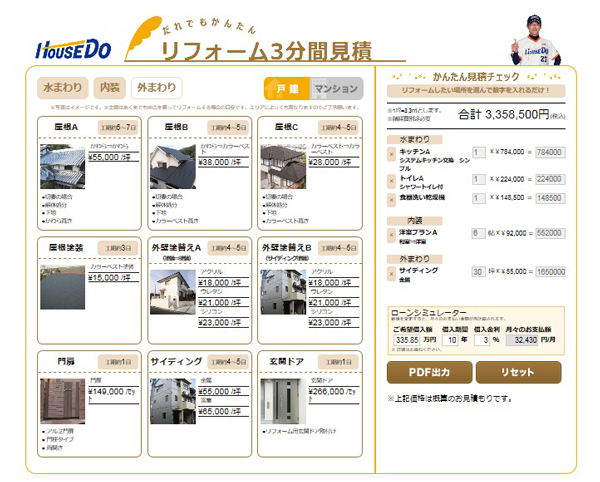Click the サイディング quantity field showing 30
The height and width of the screenshot is (482, 600).
[478, 271]
